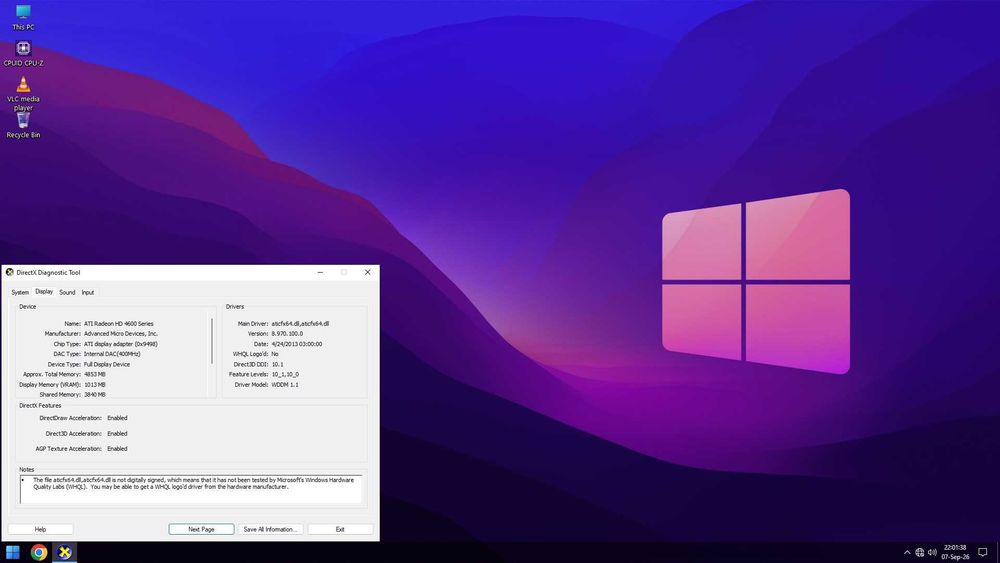The height and width of the screenshot is (563, 1000).
Task: Launch Google Chrome from taskbar
Action: 39,552
